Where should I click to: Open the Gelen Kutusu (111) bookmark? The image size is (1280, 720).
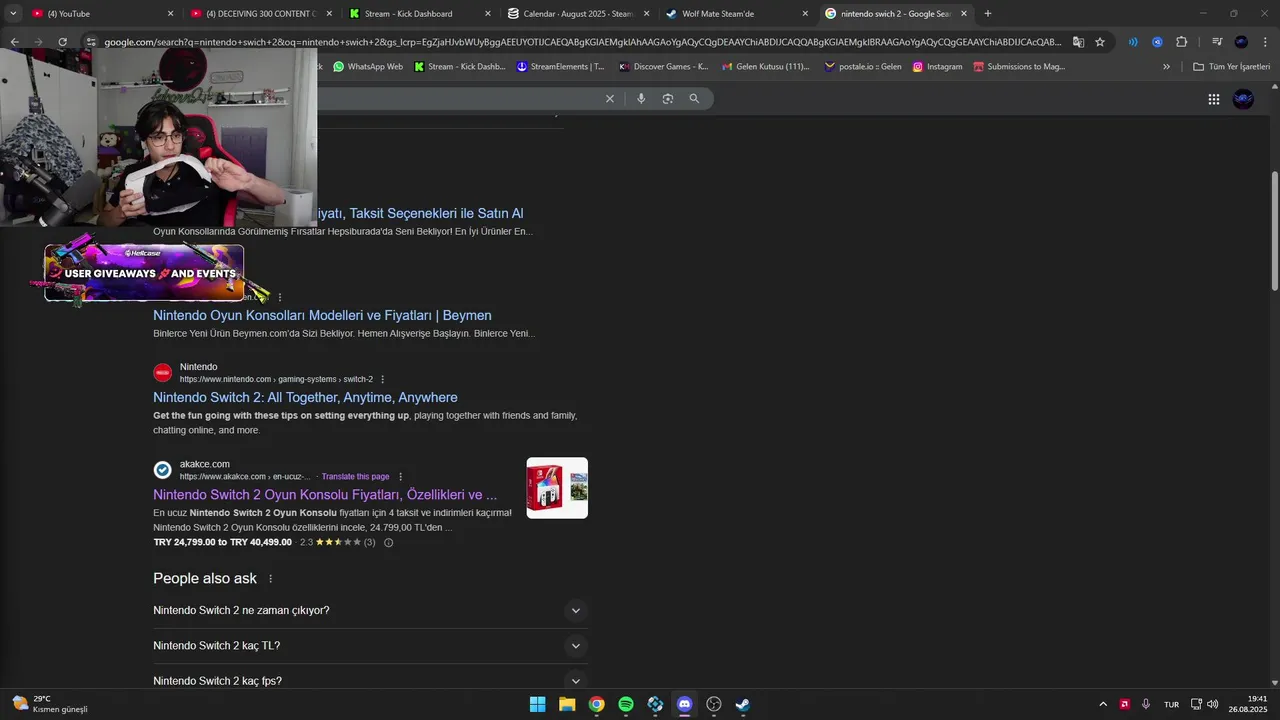[765, 67]
